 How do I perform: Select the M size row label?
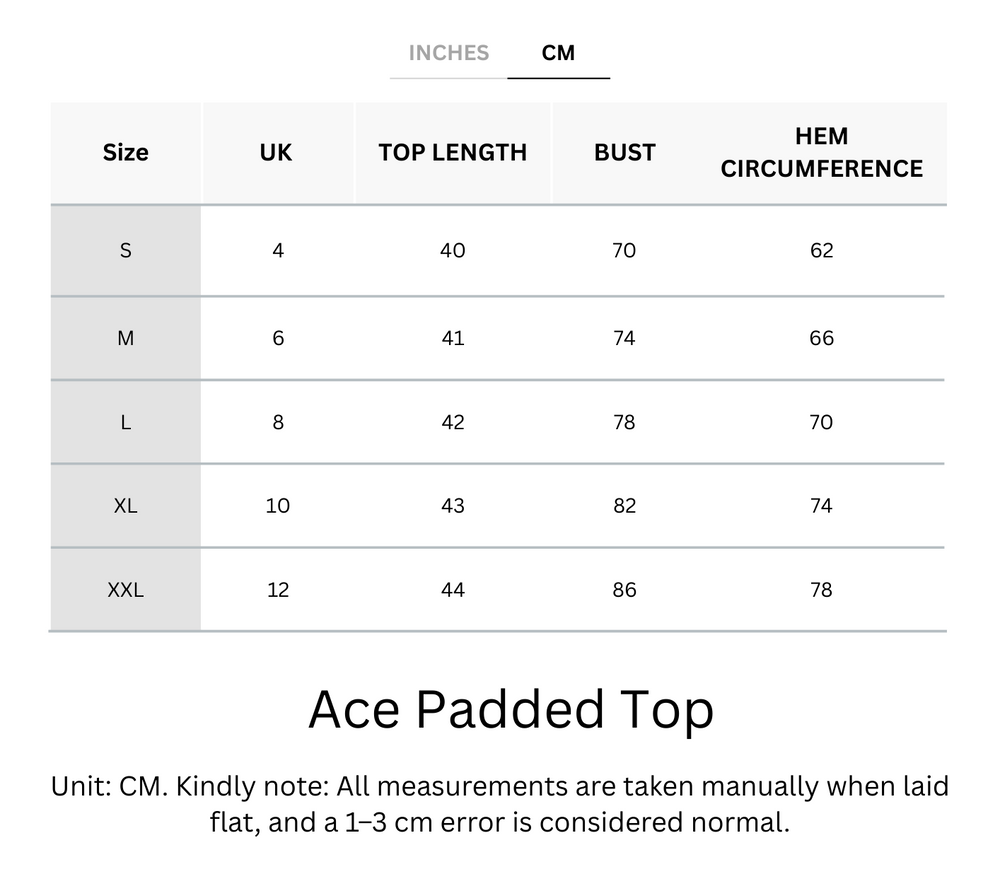coord(125,338)
